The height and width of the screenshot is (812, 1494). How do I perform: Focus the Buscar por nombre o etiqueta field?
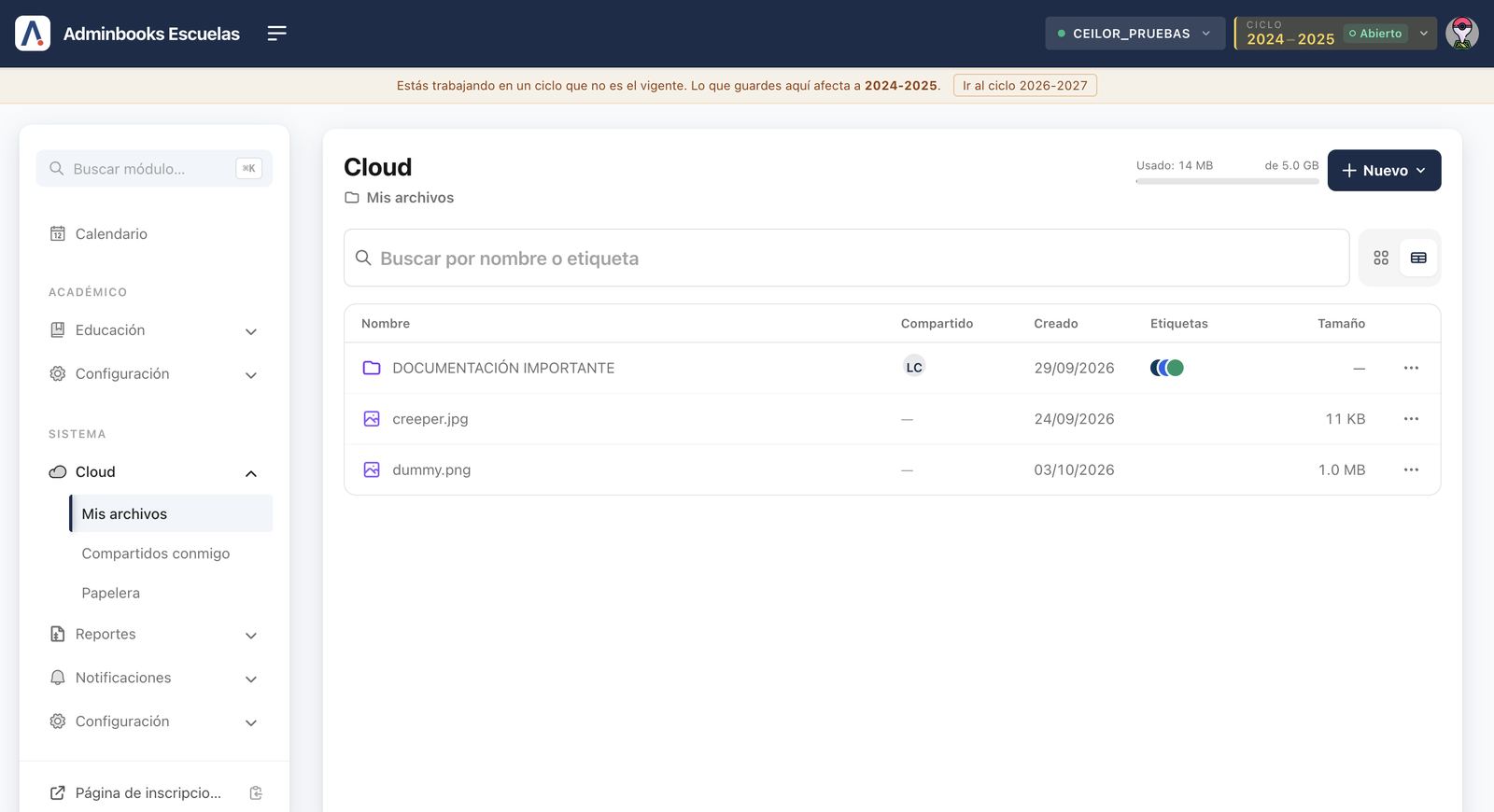pos(847,259)
